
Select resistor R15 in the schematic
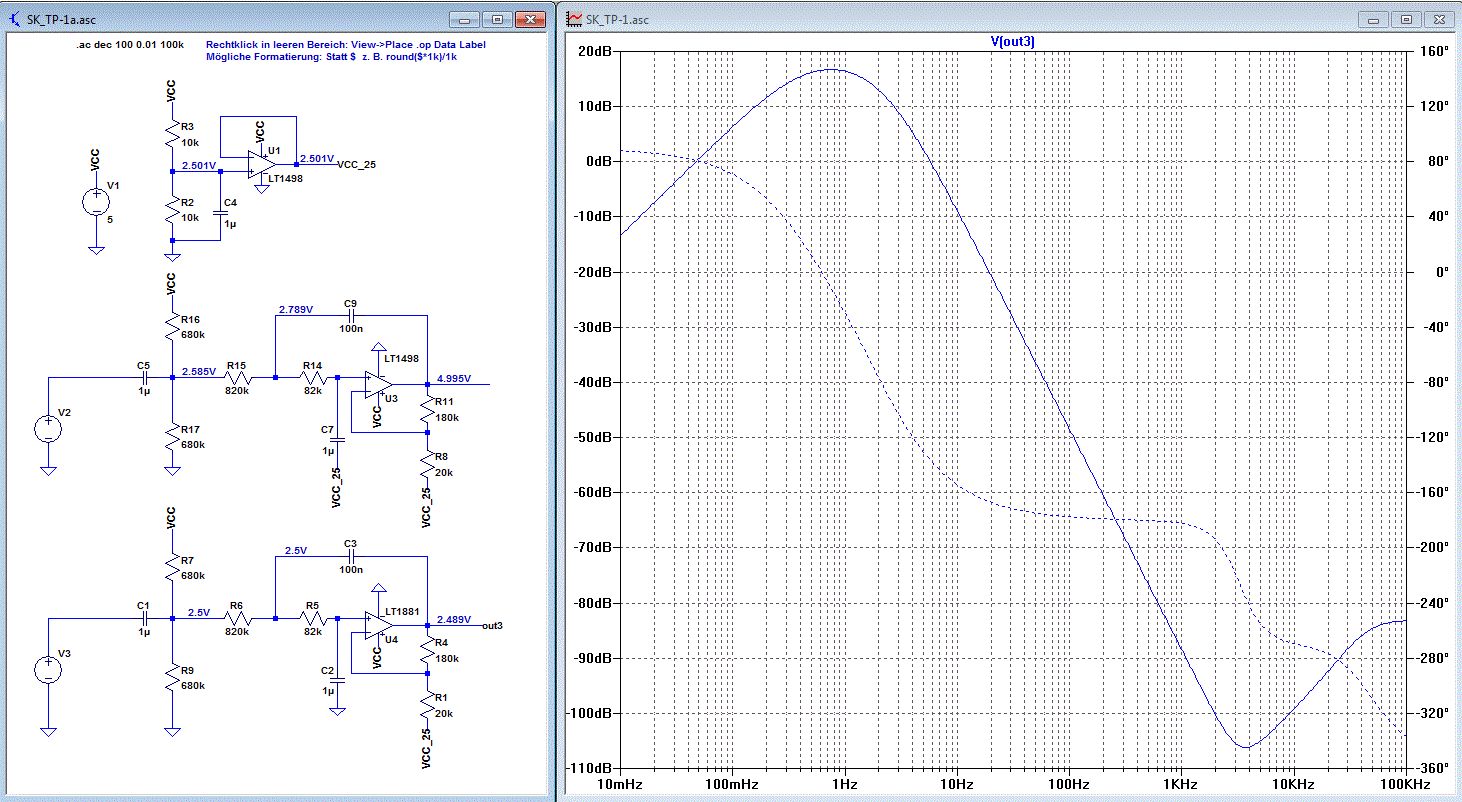tap(238, 378)
